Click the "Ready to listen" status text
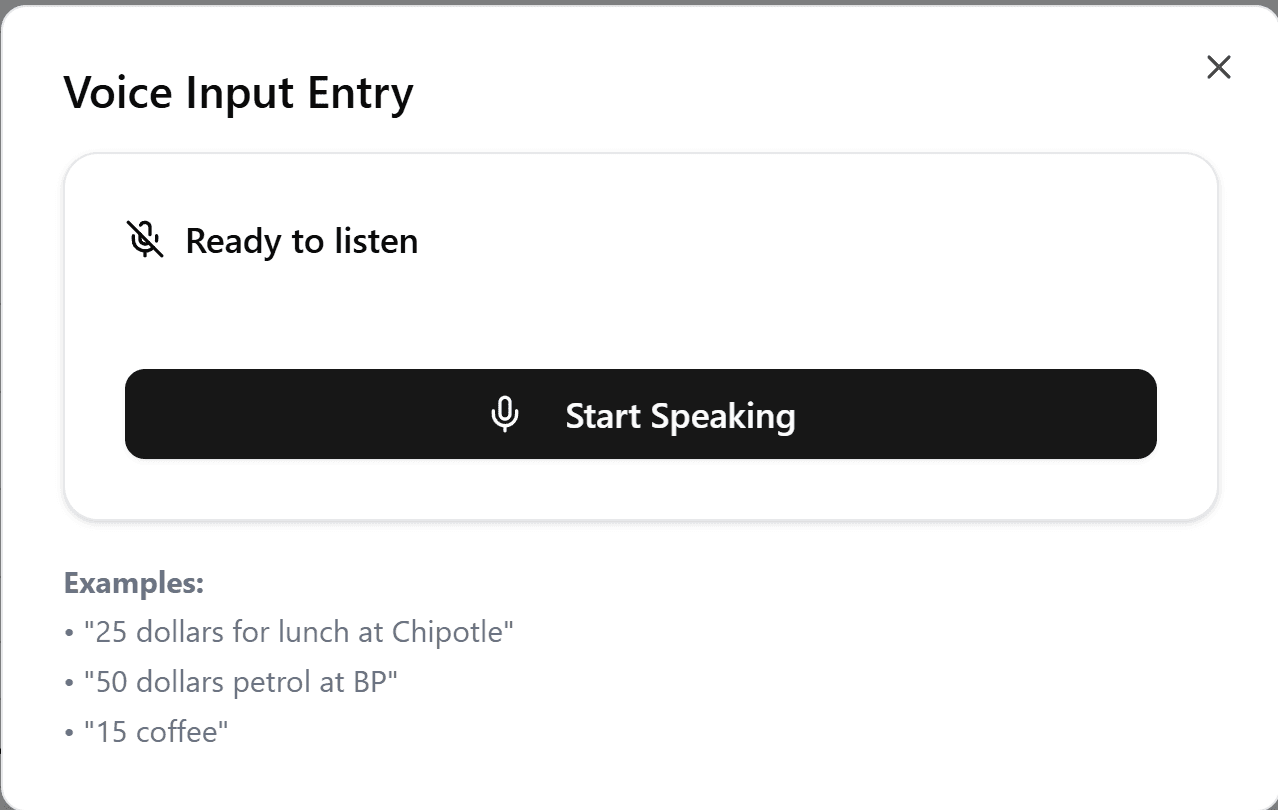Image resolution: width=1278 pixels, height=810 pixels. pyautogui.click(x=301, y=241)
